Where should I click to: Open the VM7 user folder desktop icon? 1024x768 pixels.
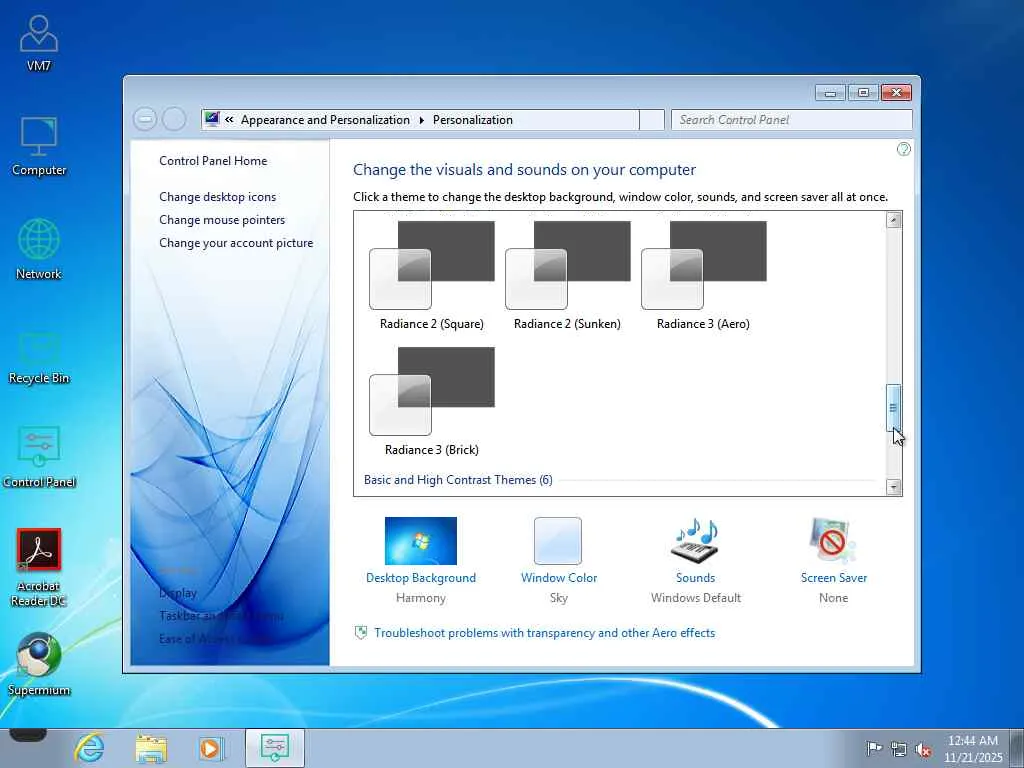(39, 42)
